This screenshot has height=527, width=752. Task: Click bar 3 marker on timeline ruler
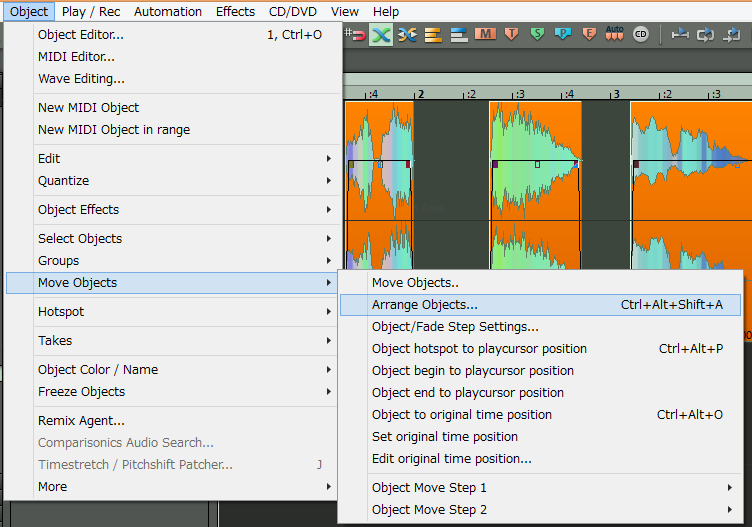[616, 94]
